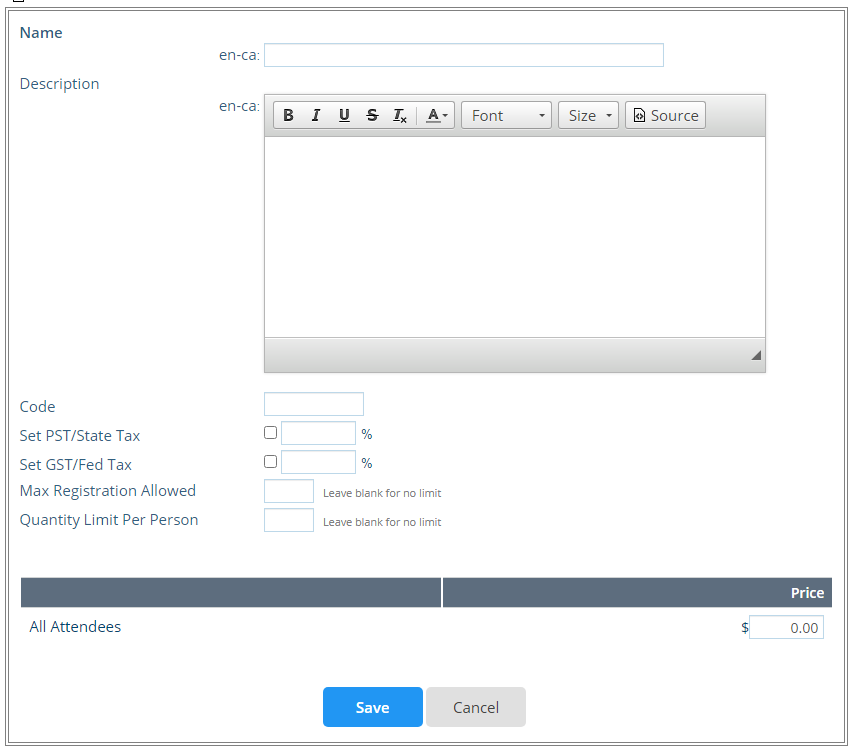Click the Cancel button
This screenshot has height=754, width=856.
(x=475, y=707)
